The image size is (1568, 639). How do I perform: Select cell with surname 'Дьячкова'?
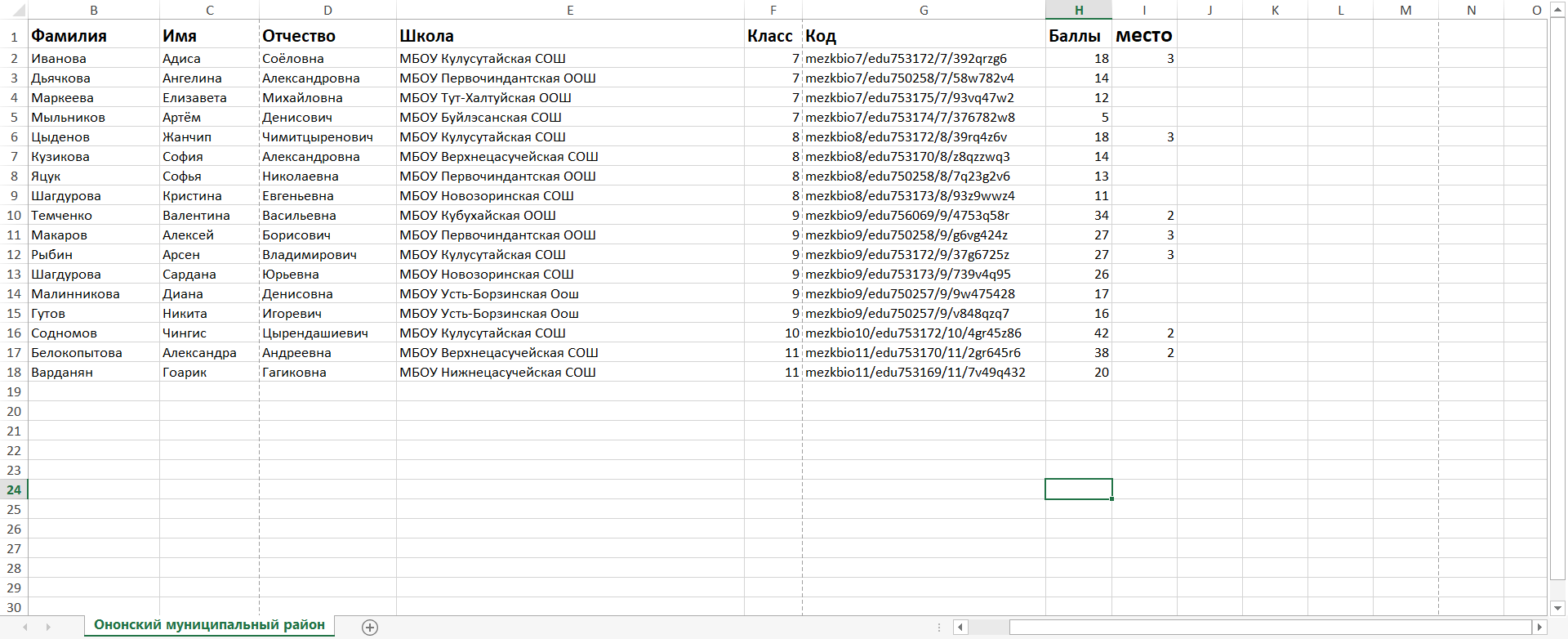click(94, 78)
